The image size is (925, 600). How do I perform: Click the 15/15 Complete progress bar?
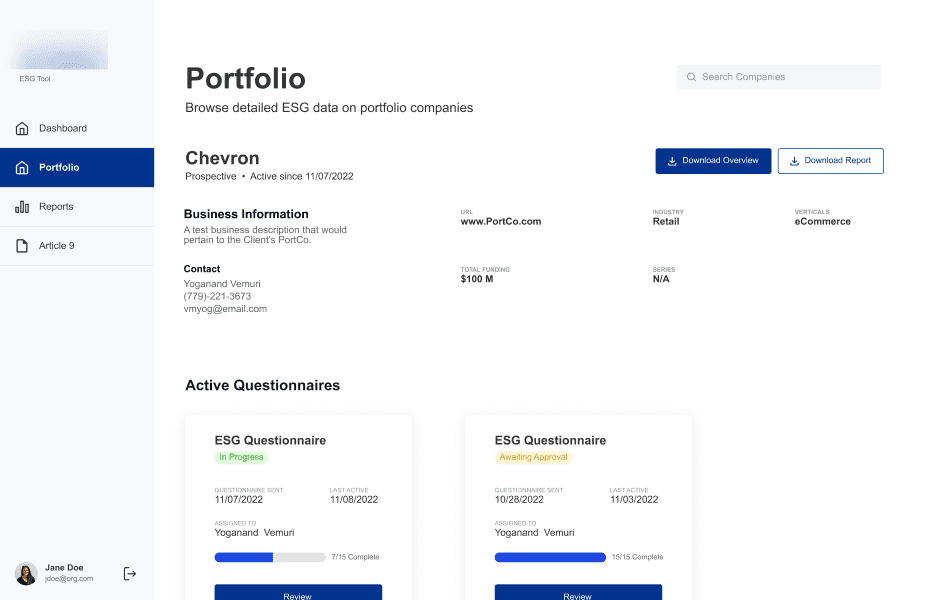[550, 558]
